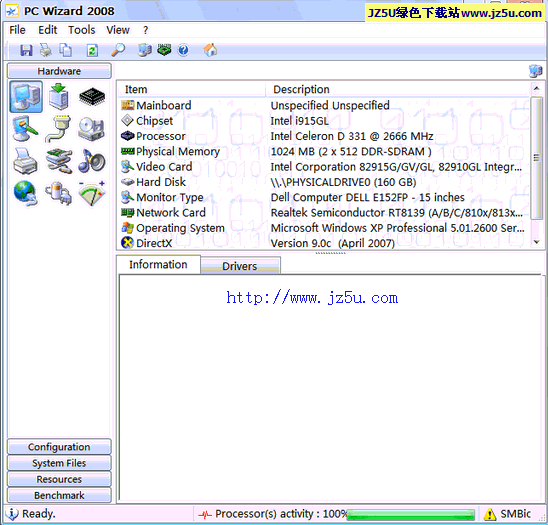The height and width of the screenshot is (525, 548).
Task: Select the Network Card row
Action: tap(324, 213)
